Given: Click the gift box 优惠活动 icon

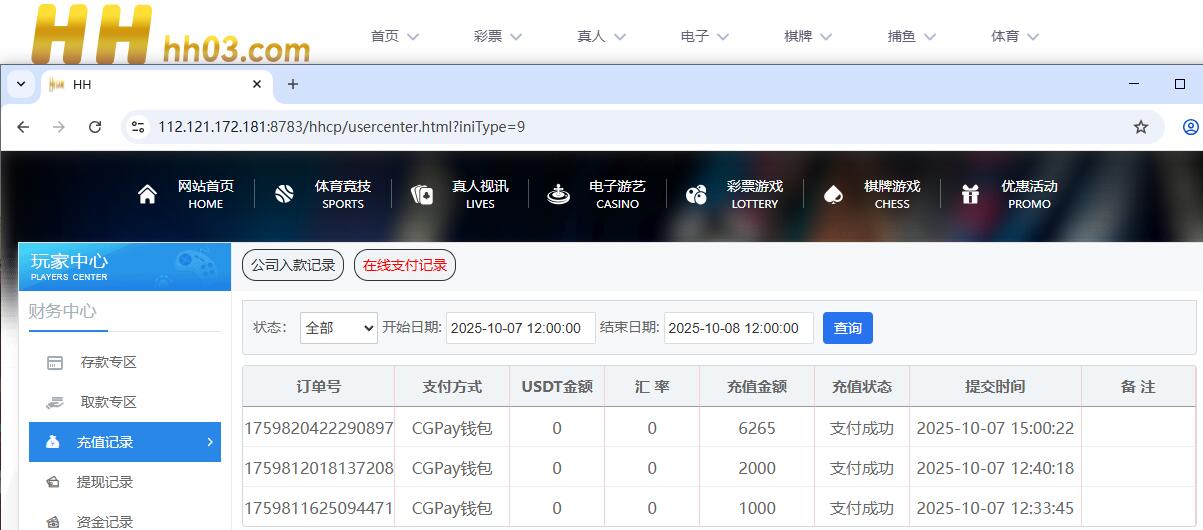Looking at the screenshot, I should (970, 194).
